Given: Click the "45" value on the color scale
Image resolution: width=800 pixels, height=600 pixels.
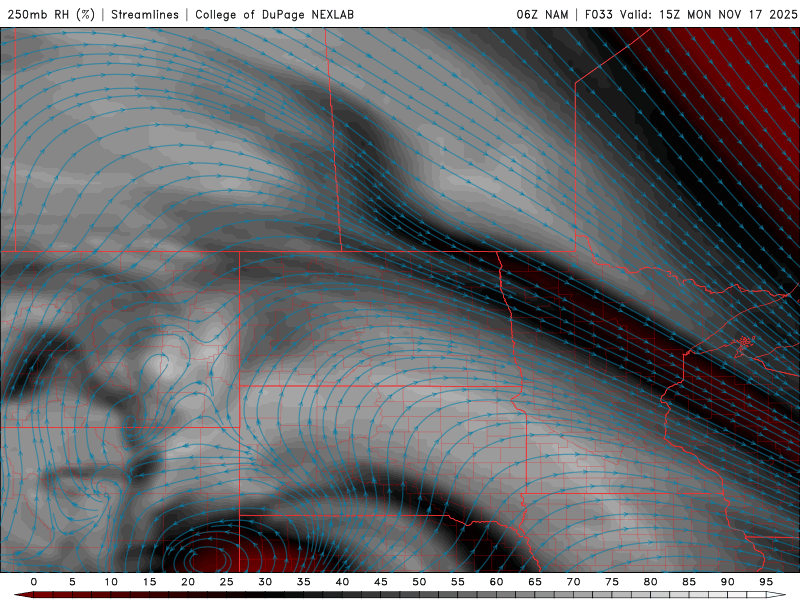Looking at the screenshot, I should point(381,582).
